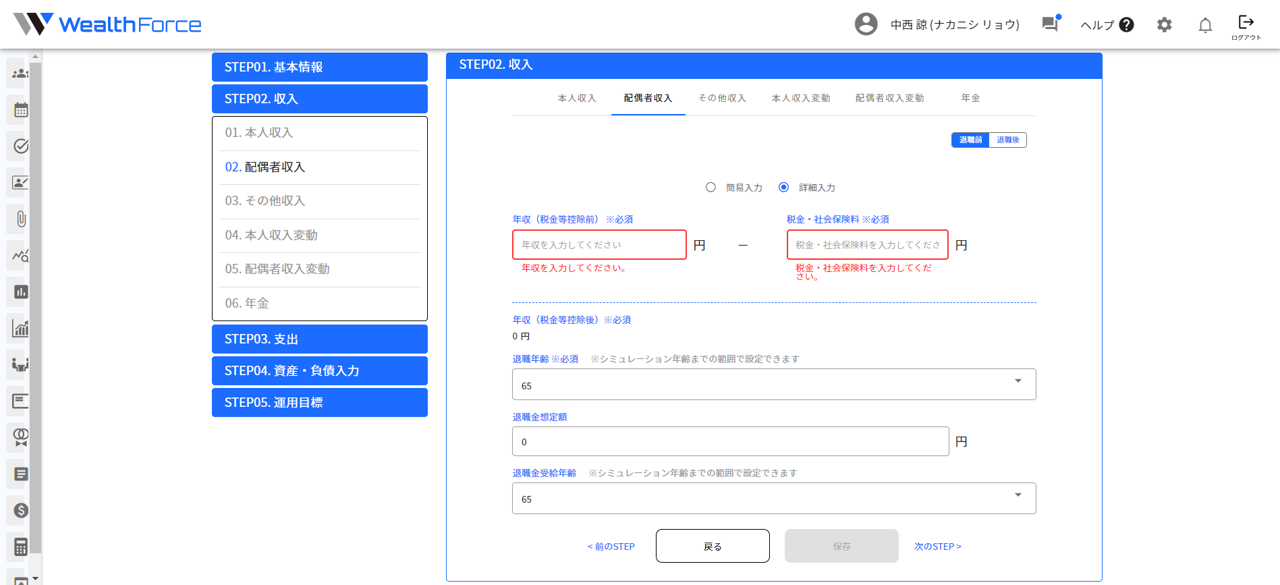Focus the 税金・社会保険料 input field
The image size is (1280, 585).
(x=868, y=245)
